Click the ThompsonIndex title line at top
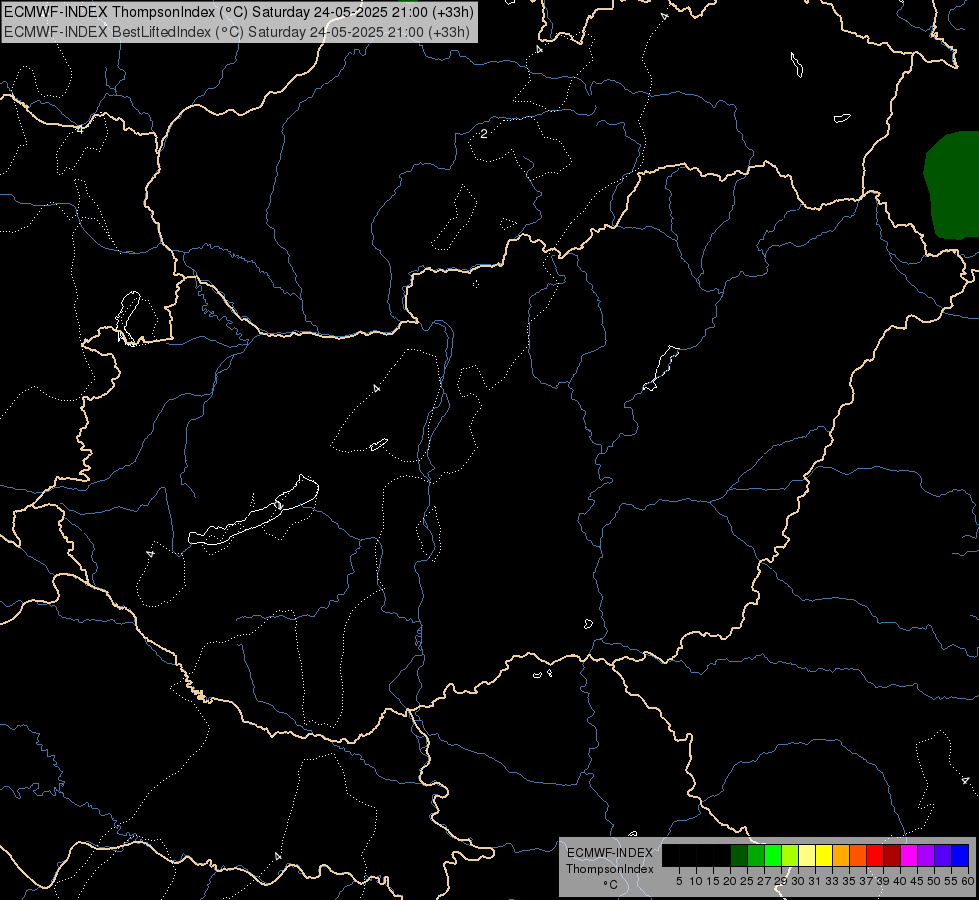Screen dimensions: 979x900 [x=239, y=12]
